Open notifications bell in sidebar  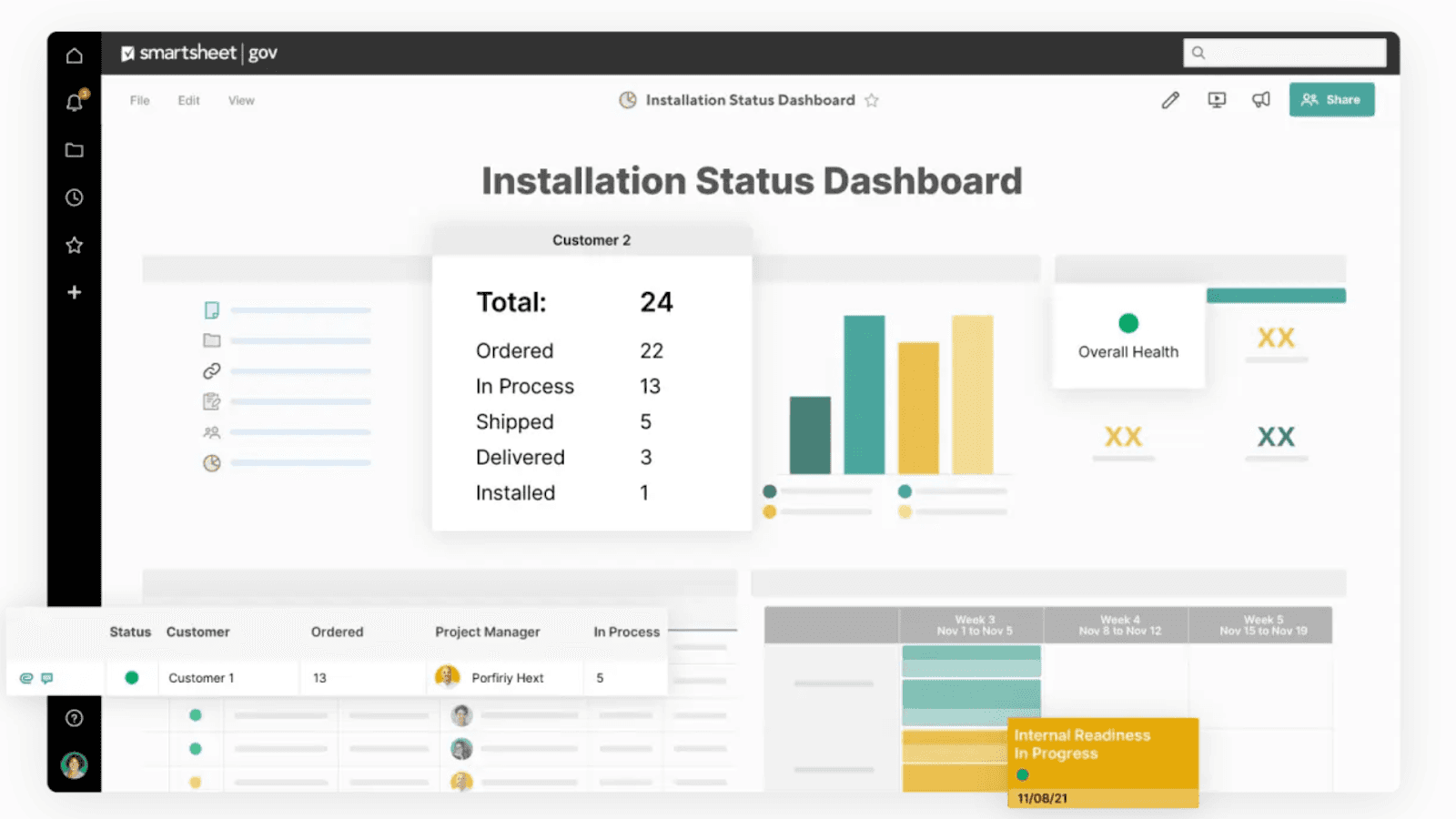(x=75, y=102)
